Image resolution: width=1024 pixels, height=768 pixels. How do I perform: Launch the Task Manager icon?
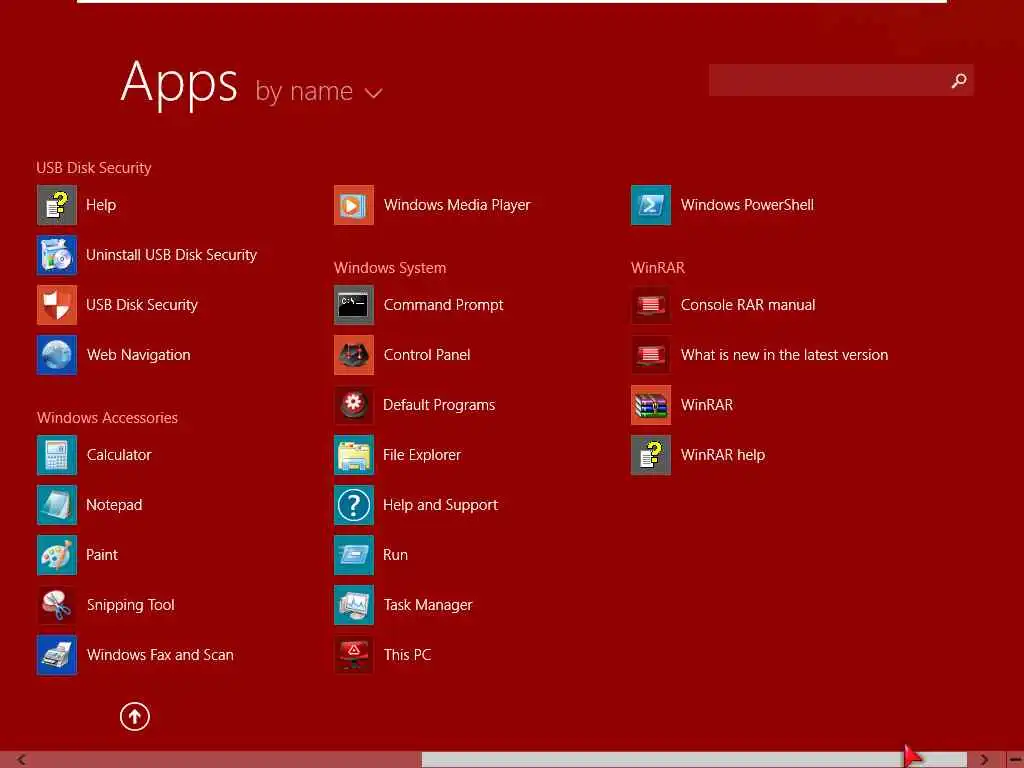[354, 605]
